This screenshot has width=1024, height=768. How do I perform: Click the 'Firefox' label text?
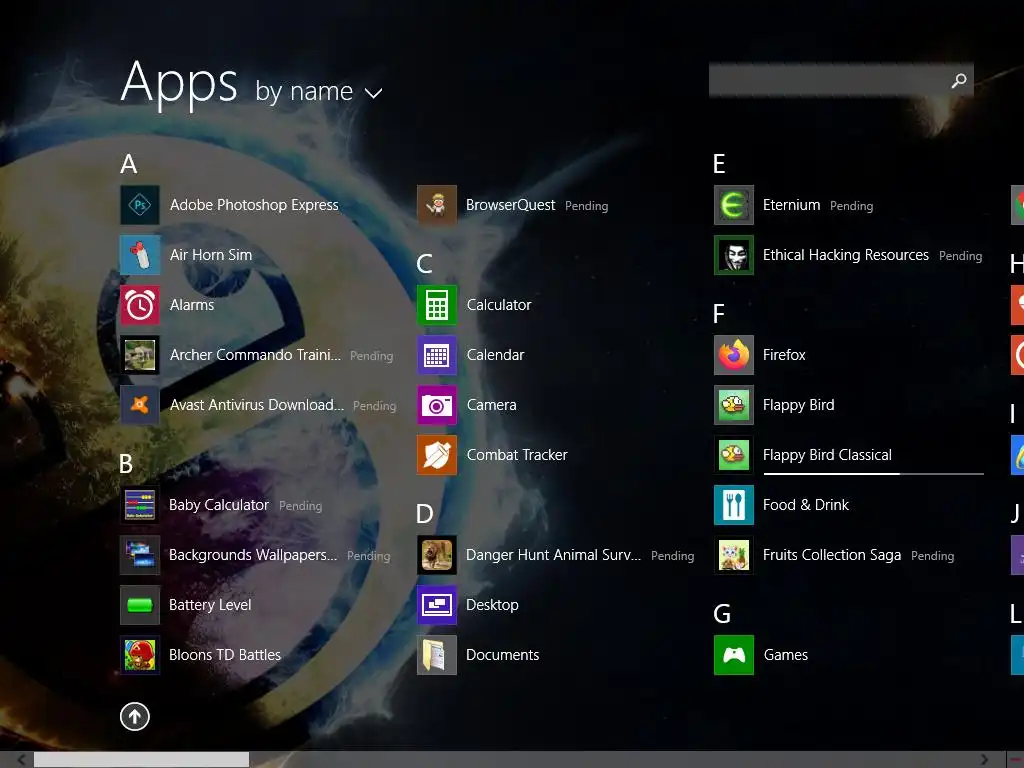[784, 355]
